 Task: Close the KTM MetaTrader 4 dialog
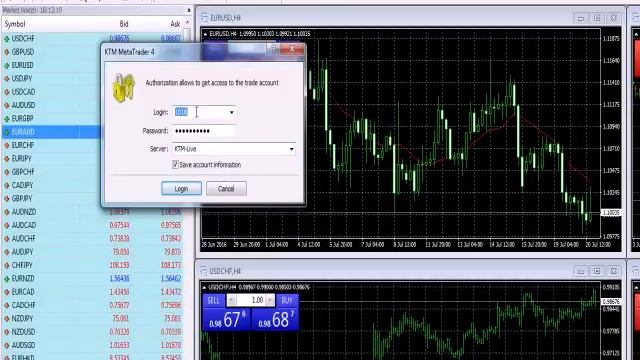pos(292,49)
